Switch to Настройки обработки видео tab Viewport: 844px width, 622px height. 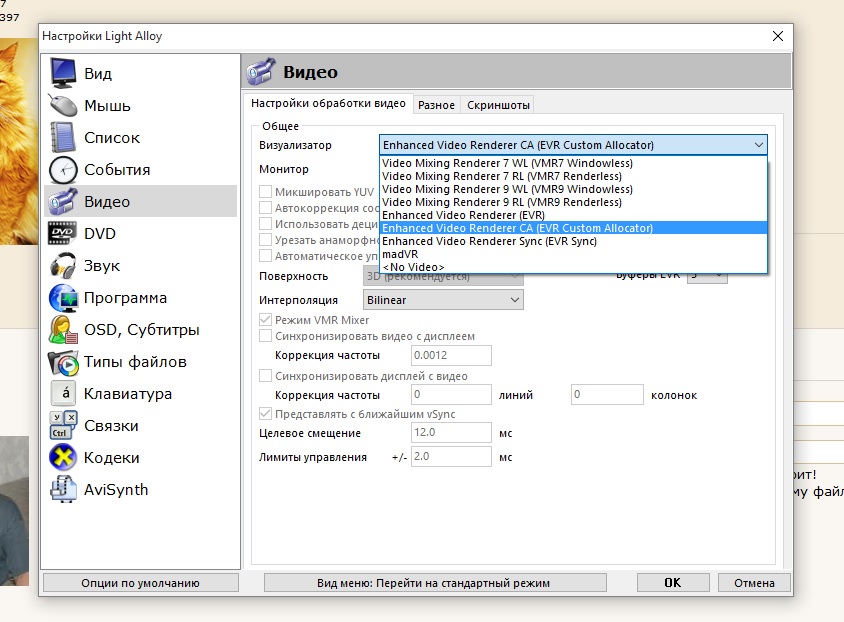pos(328,103)
